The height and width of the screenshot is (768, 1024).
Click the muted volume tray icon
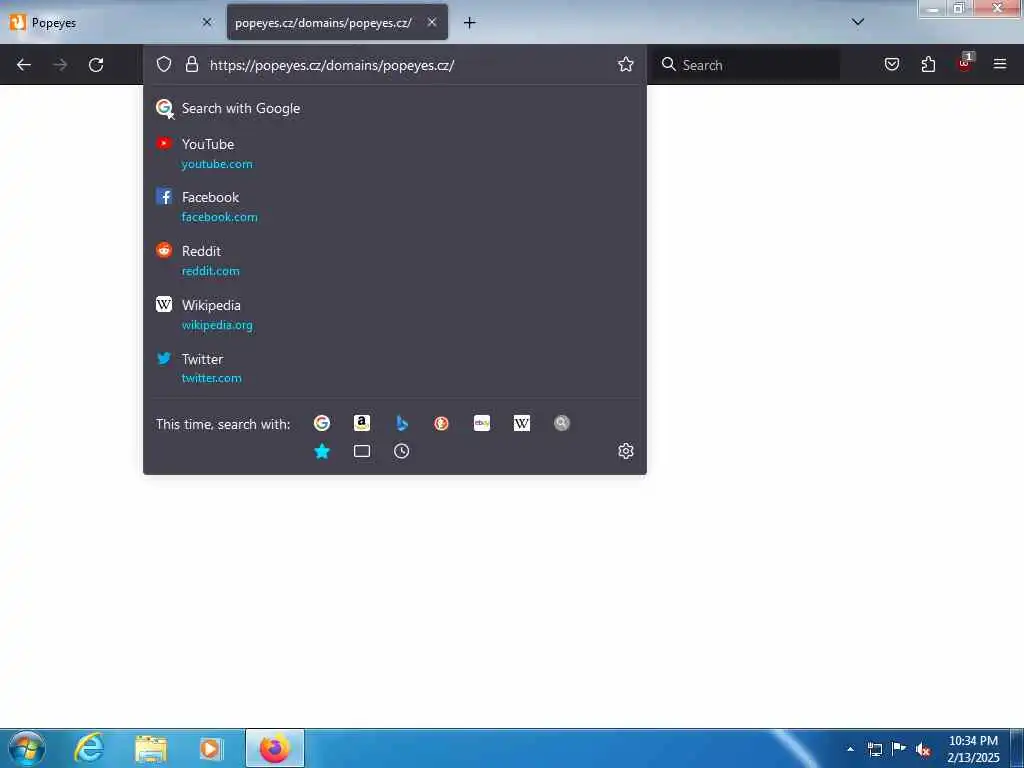coord(923,749)
